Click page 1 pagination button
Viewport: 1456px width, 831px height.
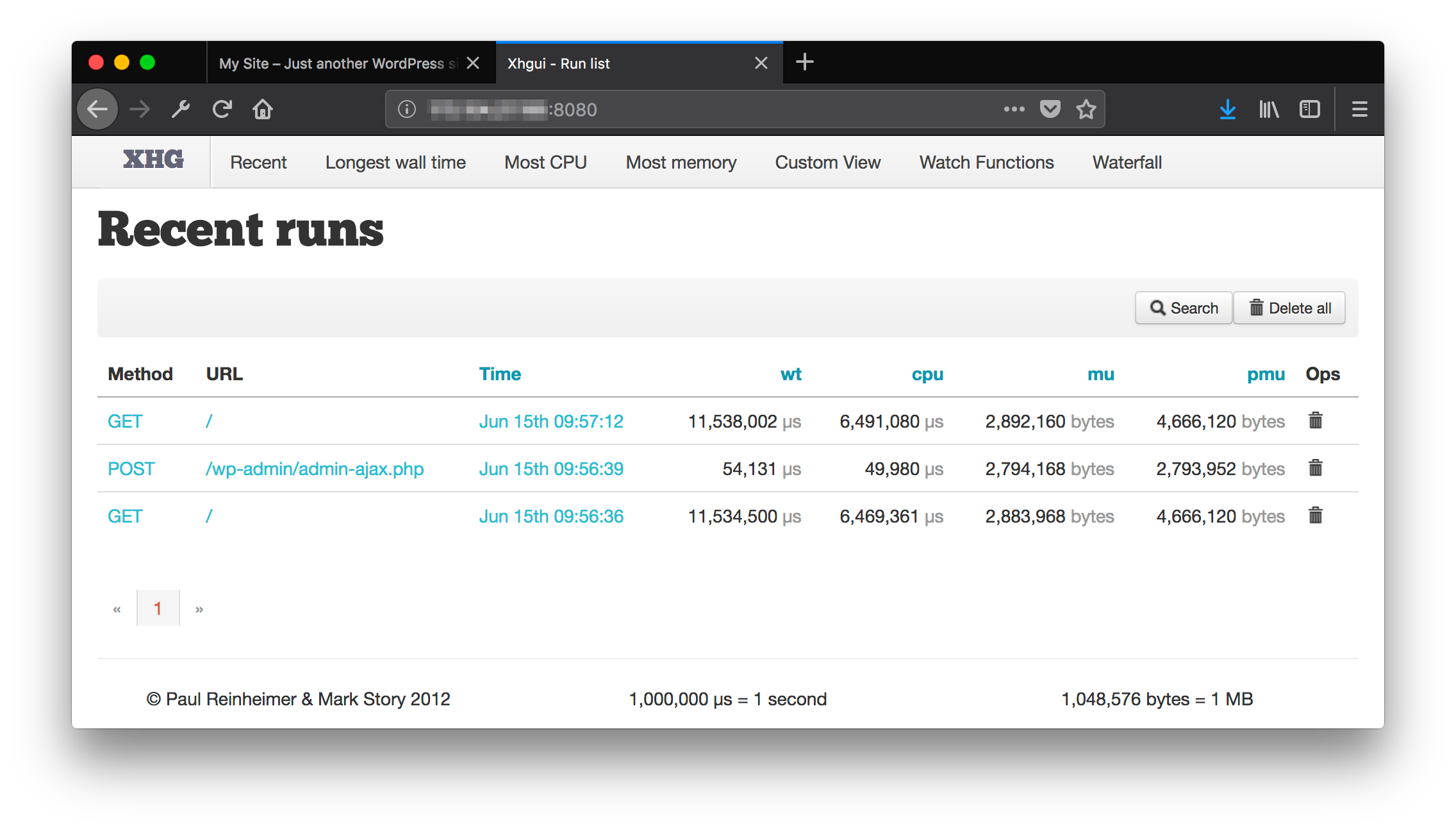(x=157, y=607)
